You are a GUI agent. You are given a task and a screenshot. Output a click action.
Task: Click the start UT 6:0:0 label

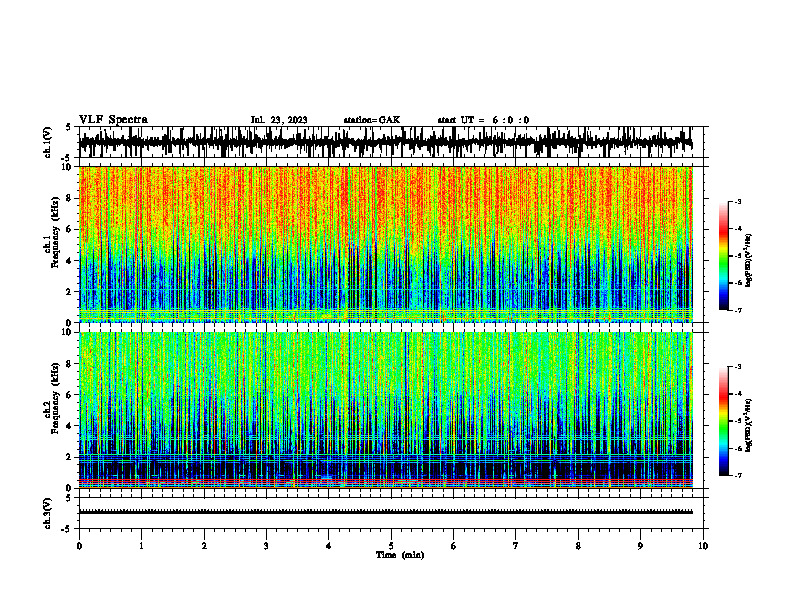click(483, 120)
